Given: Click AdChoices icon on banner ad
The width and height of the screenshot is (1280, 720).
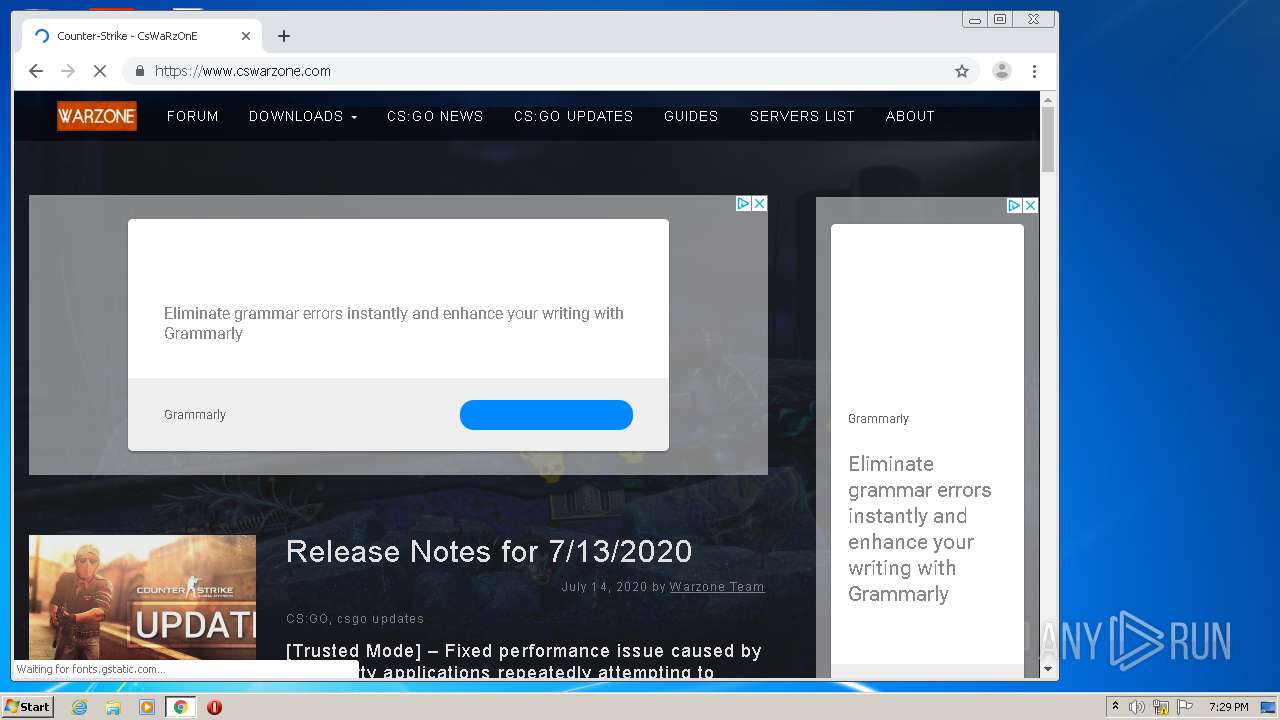Looking at the screenshot, I should point(743,203).
